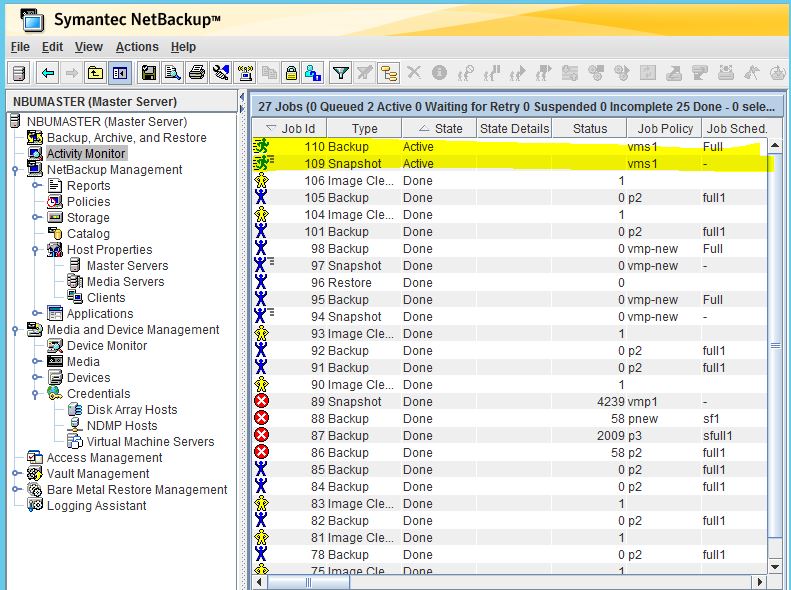This screenshot has height=590, width=791.
Task: Click the yellow figure icon for job 106
Action: click(261, 181)
